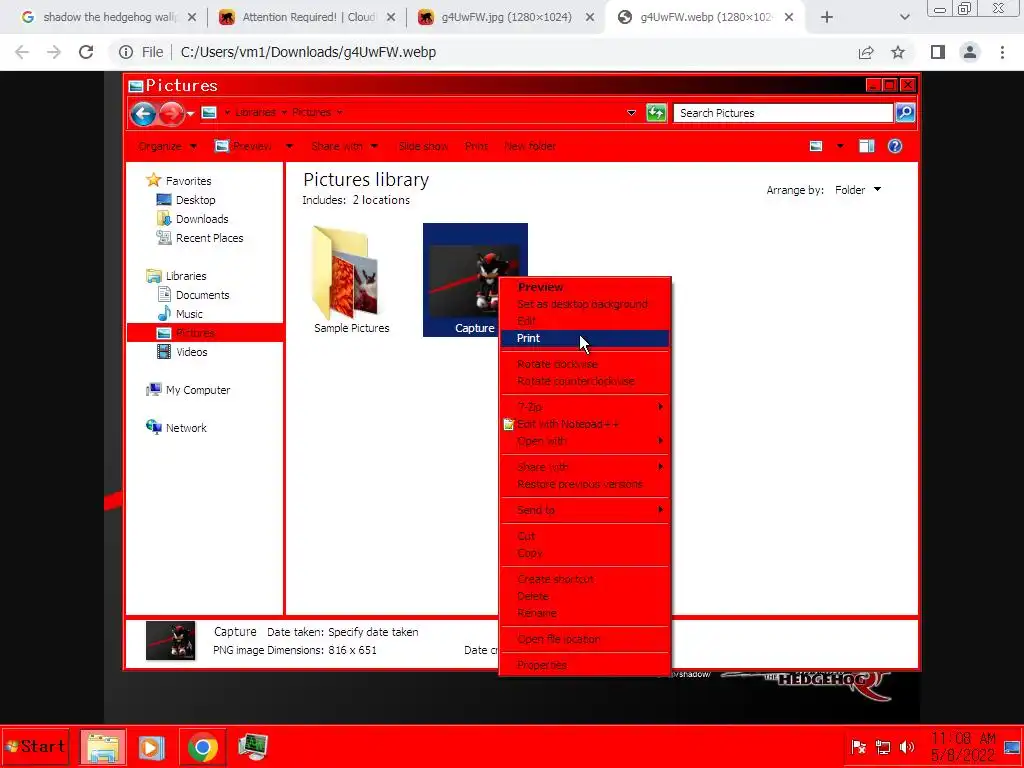1024x768 pixels.
Task: Open a new Chrome tab
Action: coord(827,18)
